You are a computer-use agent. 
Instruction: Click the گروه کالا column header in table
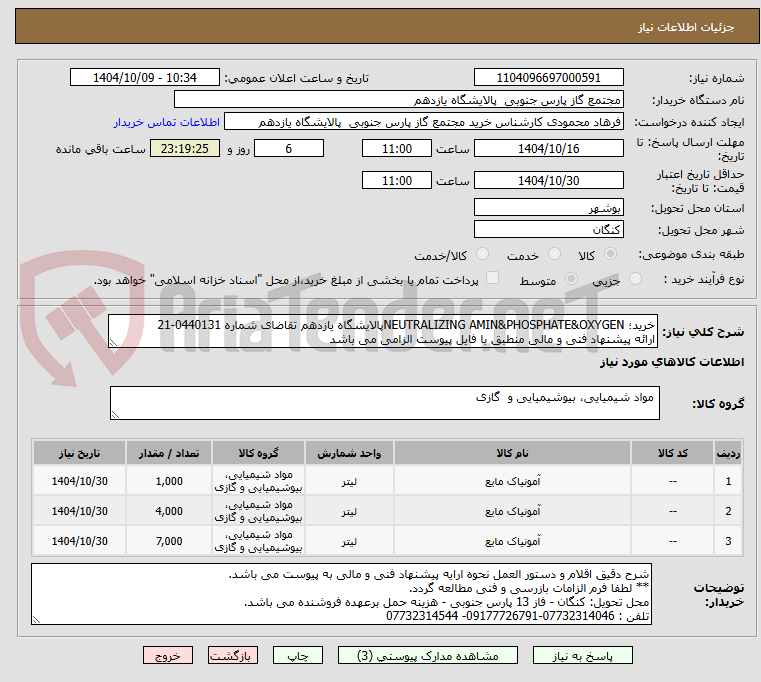258,453
